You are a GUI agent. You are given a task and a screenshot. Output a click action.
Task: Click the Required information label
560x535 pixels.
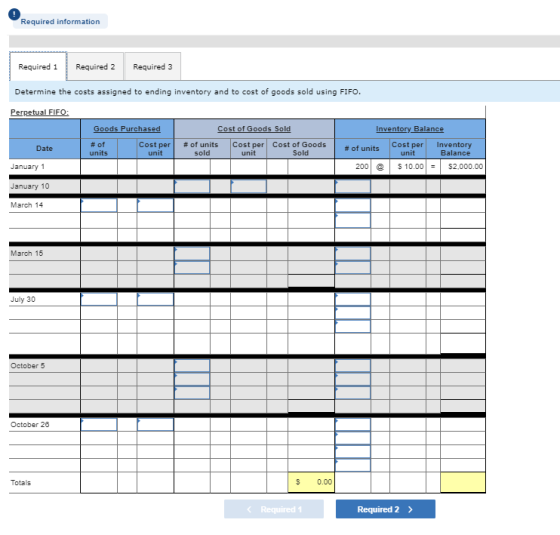(60, 21)
